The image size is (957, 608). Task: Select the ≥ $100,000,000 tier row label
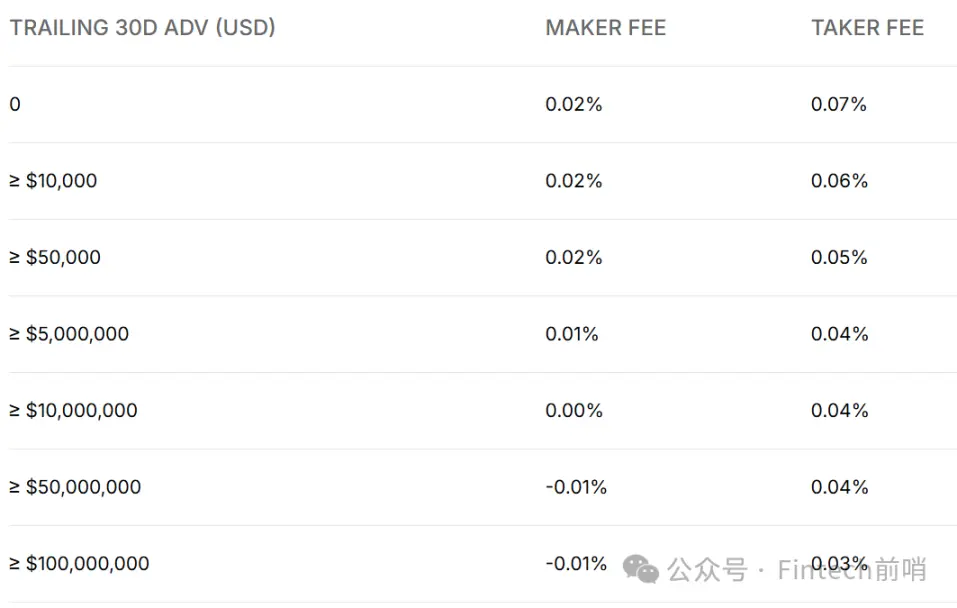[80, 564]
